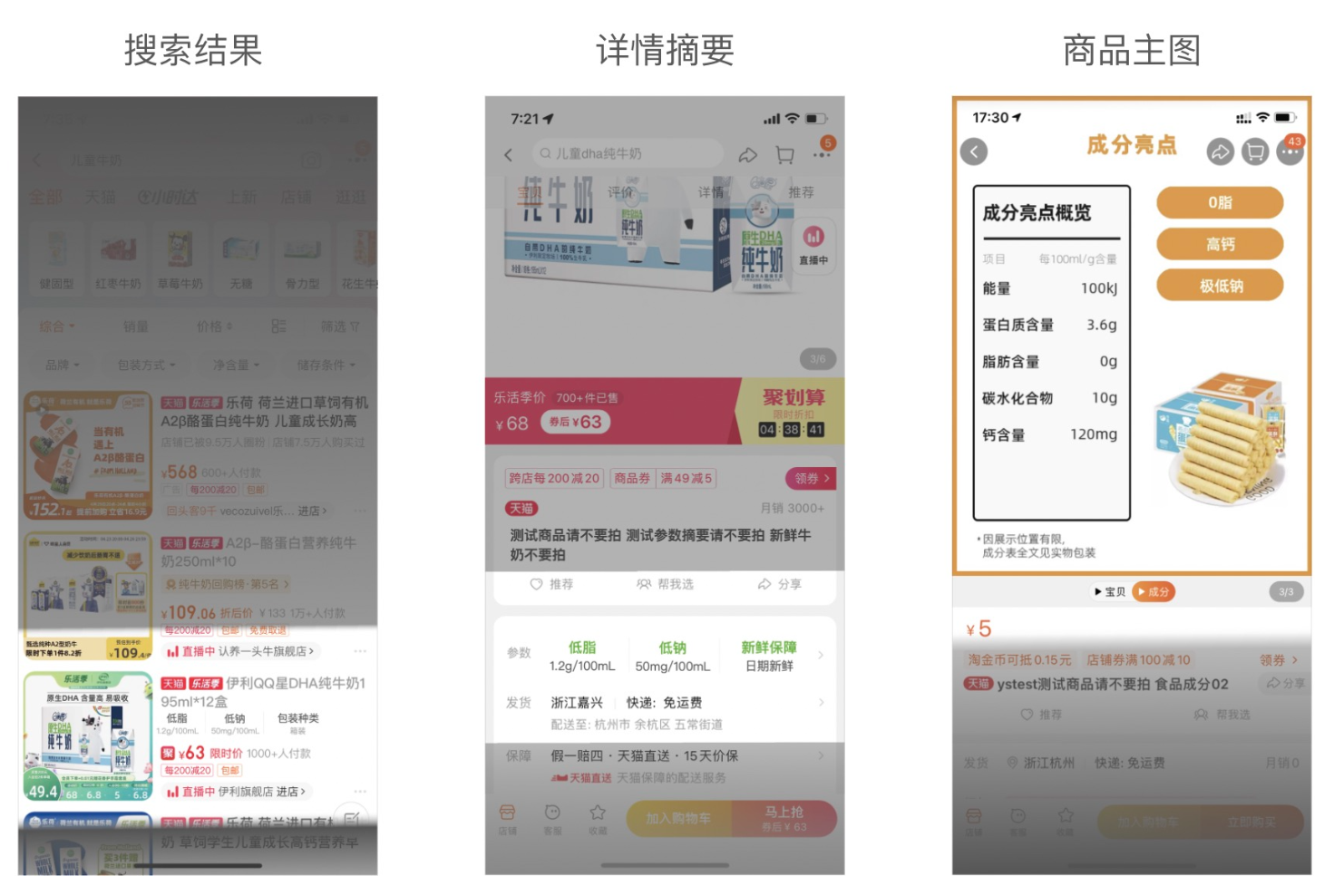This screenshot has width=1334, height=896.
Task: Tap 立即购买 in 商品主图 bottom bar
Action: click(x=1251, y=823)
